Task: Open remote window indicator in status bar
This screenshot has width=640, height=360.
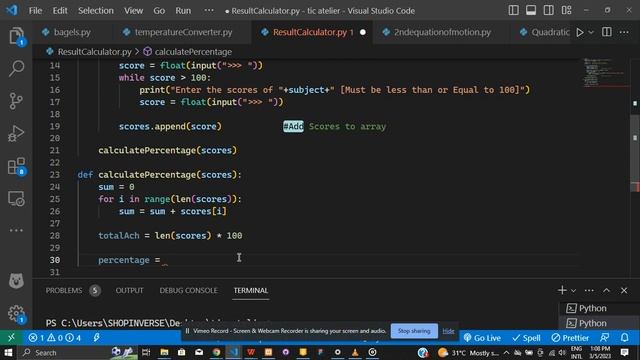Action: (x=11, y=338)
